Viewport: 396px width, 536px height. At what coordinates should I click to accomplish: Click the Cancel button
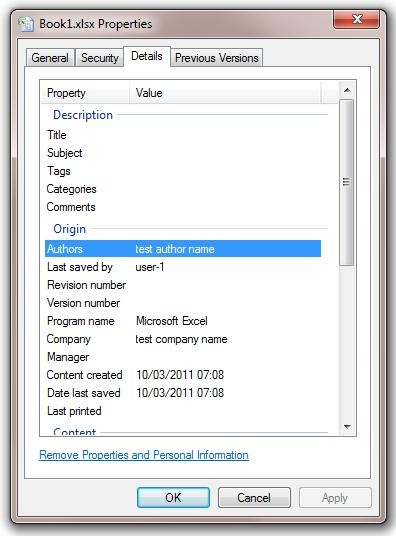[254, 497]
